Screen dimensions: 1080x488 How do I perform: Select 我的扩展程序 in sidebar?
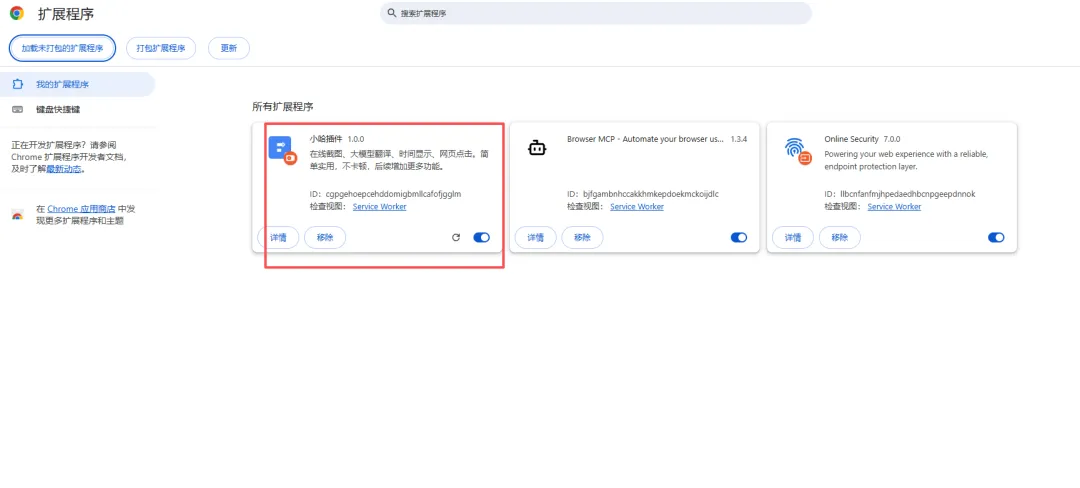point(77,85)
